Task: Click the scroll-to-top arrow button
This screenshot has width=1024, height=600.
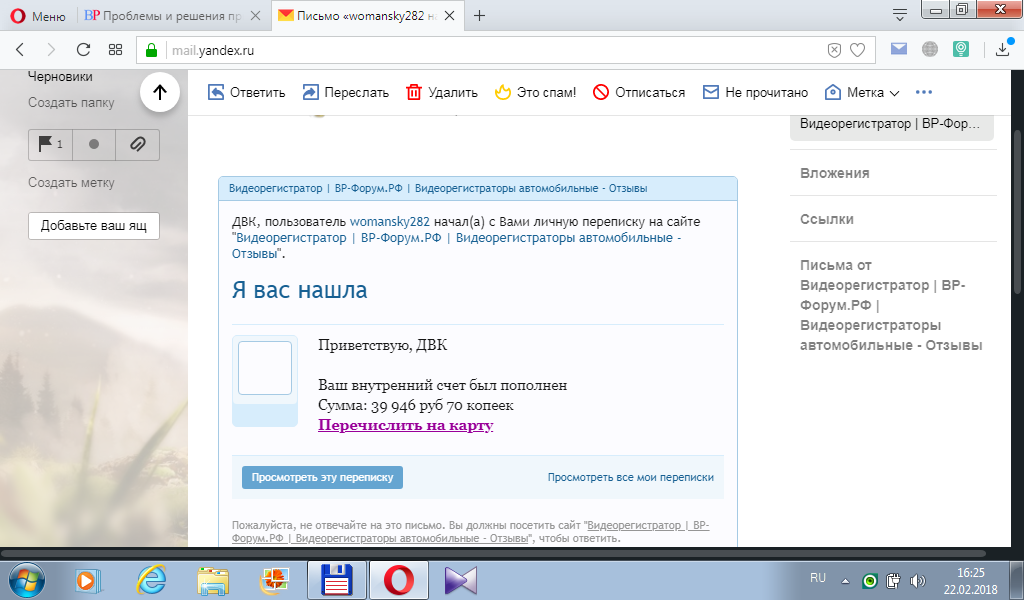Action: tap(159, 93)
